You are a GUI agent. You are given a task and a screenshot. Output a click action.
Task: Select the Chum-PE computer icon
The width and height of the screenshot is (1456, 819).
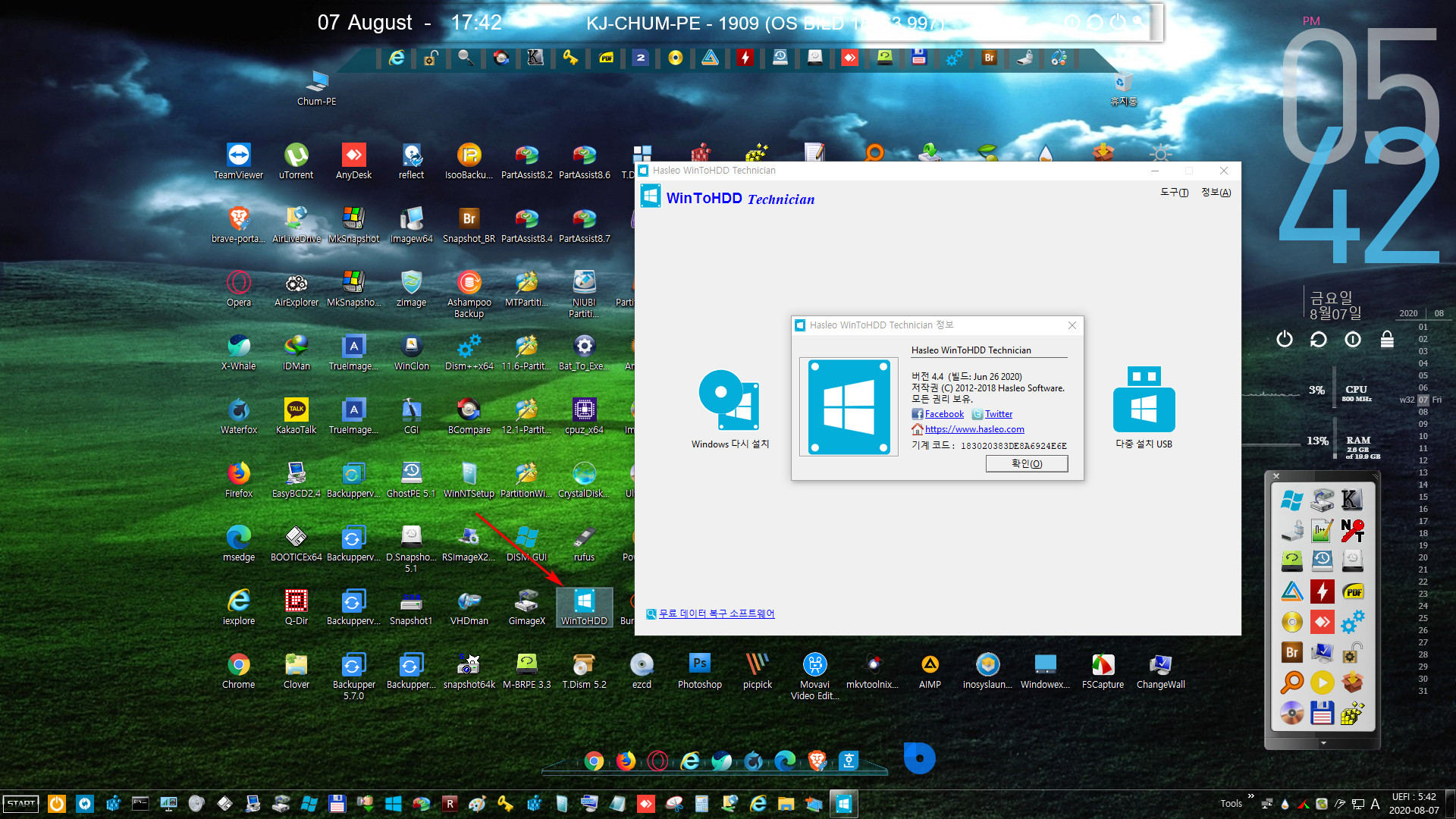316,88
